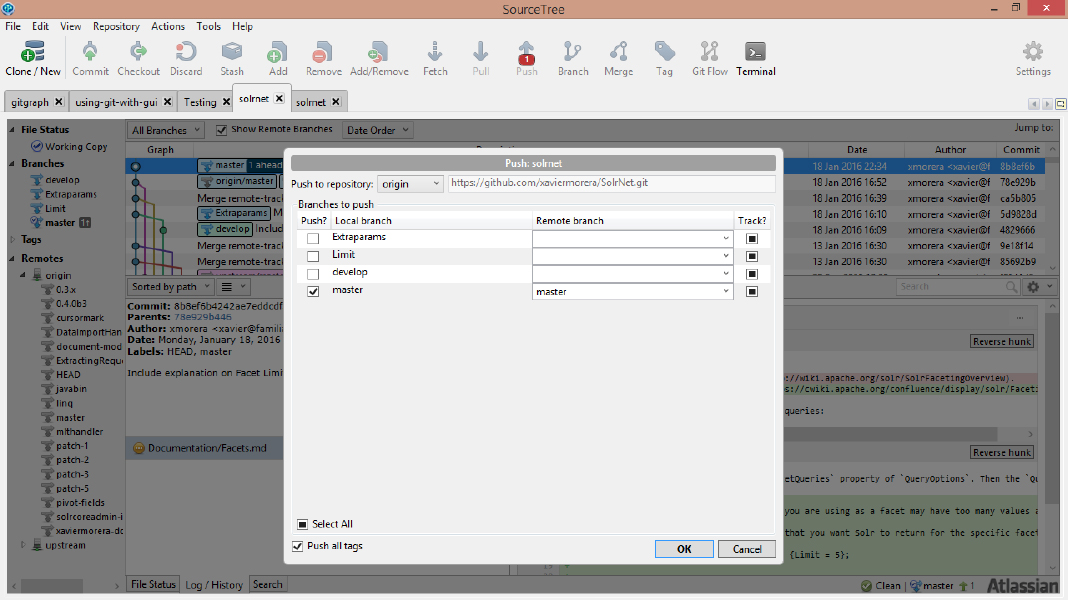Toggle the Push all tags checkbox
The width and height of the screenshot is (1068, 600).
pos(298,546)
